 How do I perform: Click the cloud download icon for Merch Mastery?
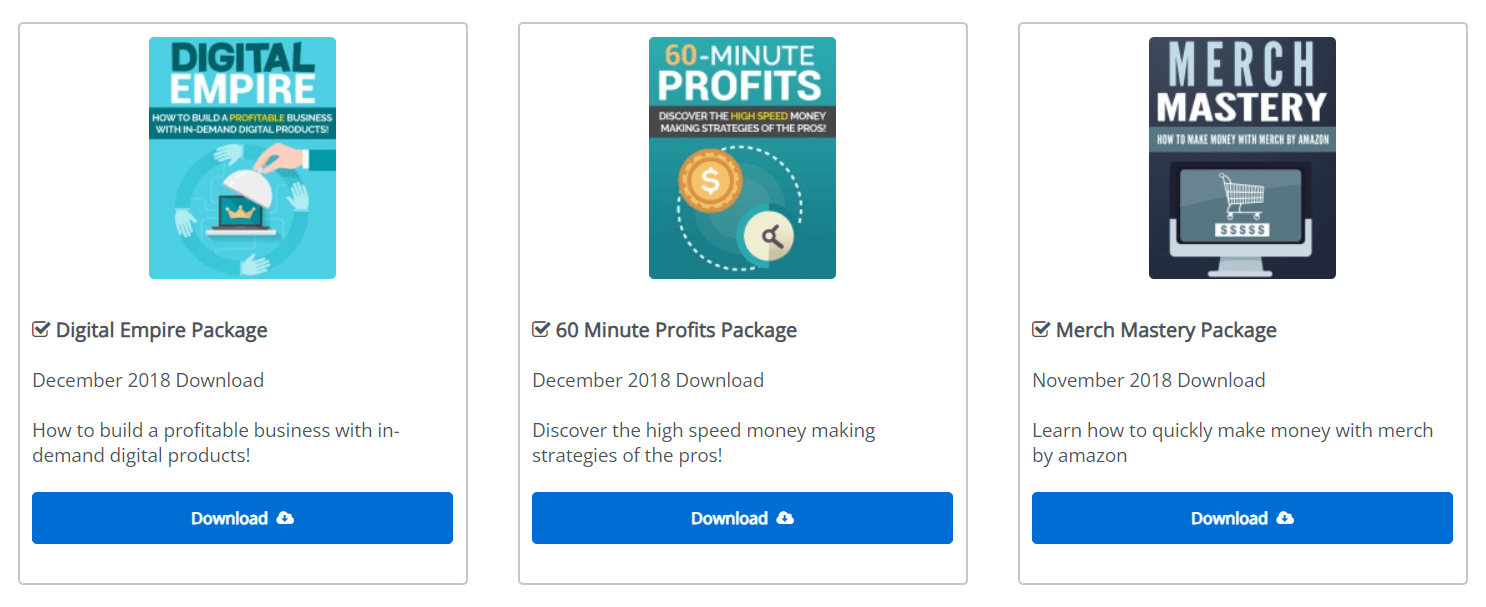click(x=1285, y=518)
